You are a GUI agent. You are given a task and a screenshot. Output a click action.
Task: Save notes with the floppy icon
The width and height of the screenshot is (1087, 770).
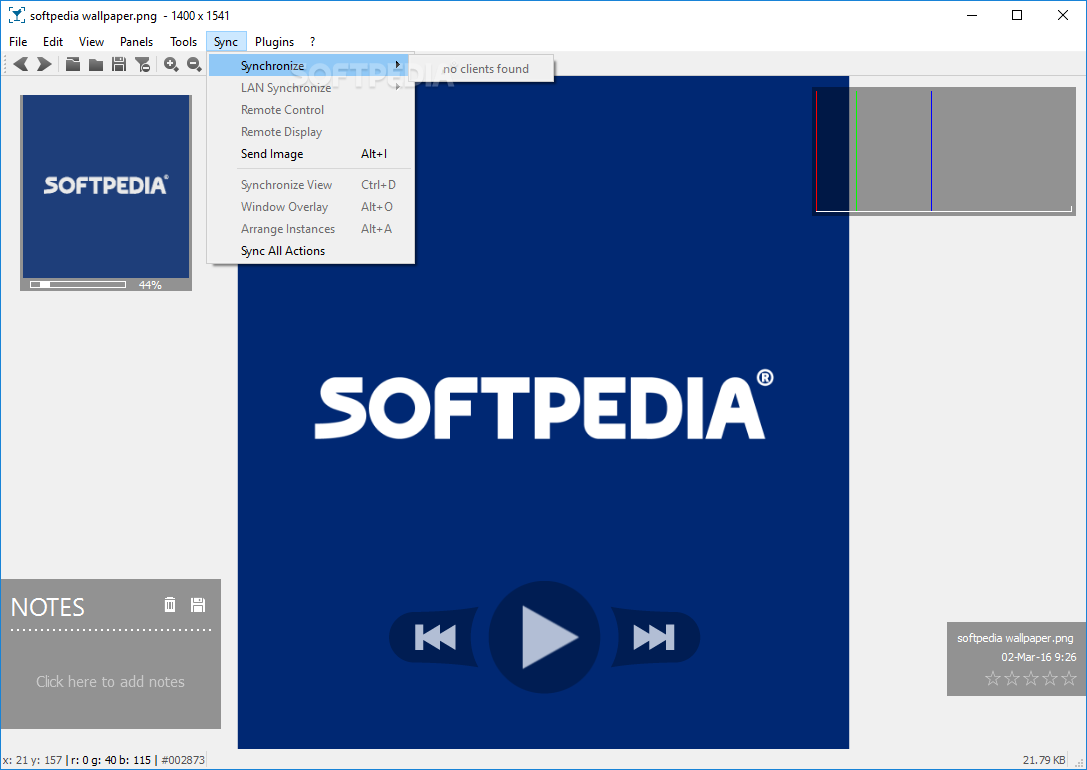point(198,605)
